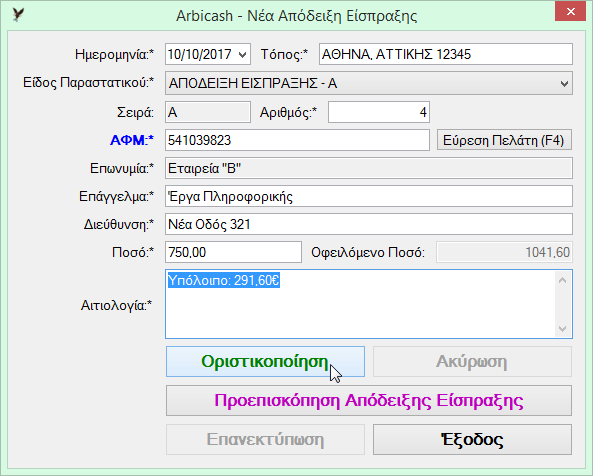Click the Διεύθυνση field Νέα Οδός 321
The height and width of the screenshot is (476, 593).
point(369,224)
